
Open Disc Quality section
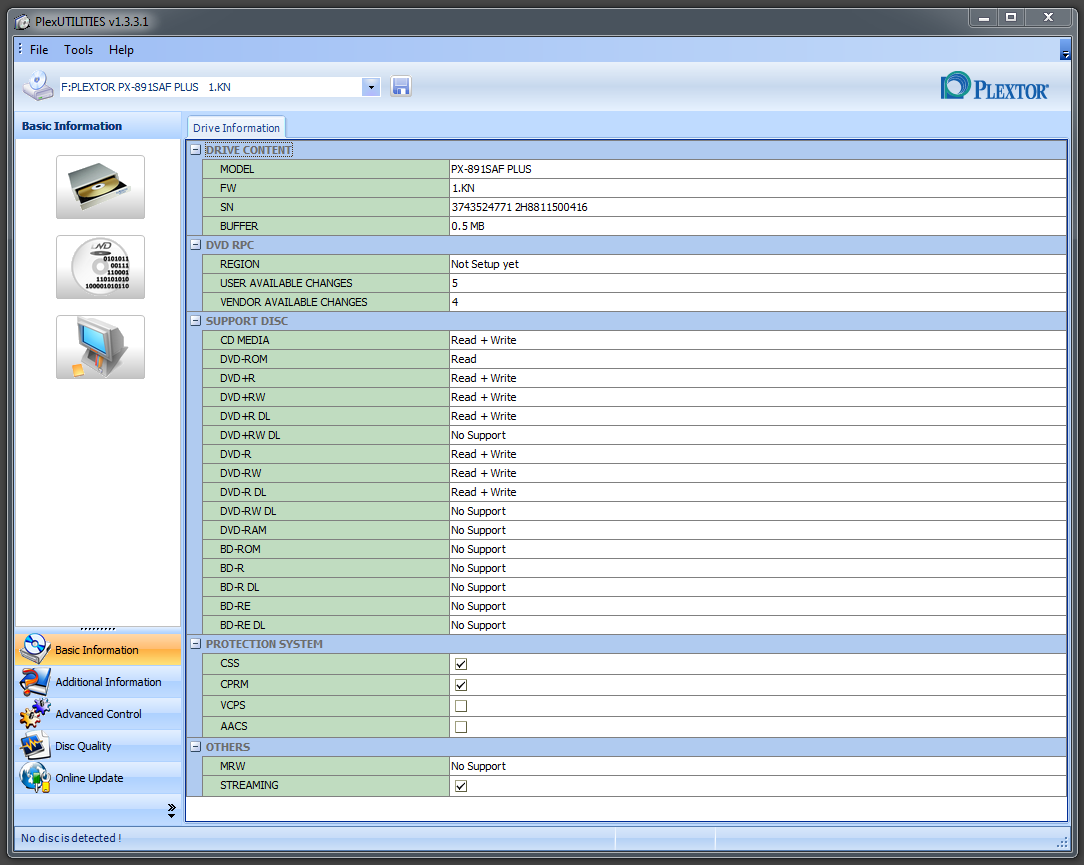click(x=98, y=746)
